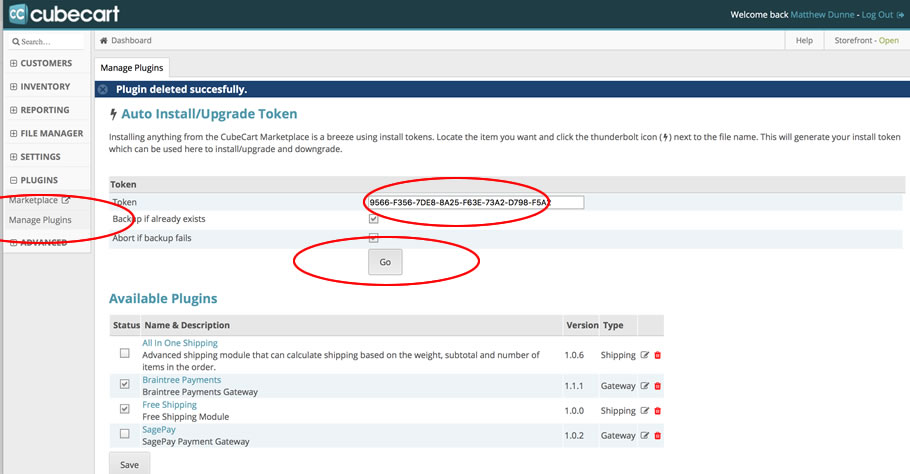910x474 pixels.
Task: Open Marketplace in sidebar
Action: click(x=33, y=200)
